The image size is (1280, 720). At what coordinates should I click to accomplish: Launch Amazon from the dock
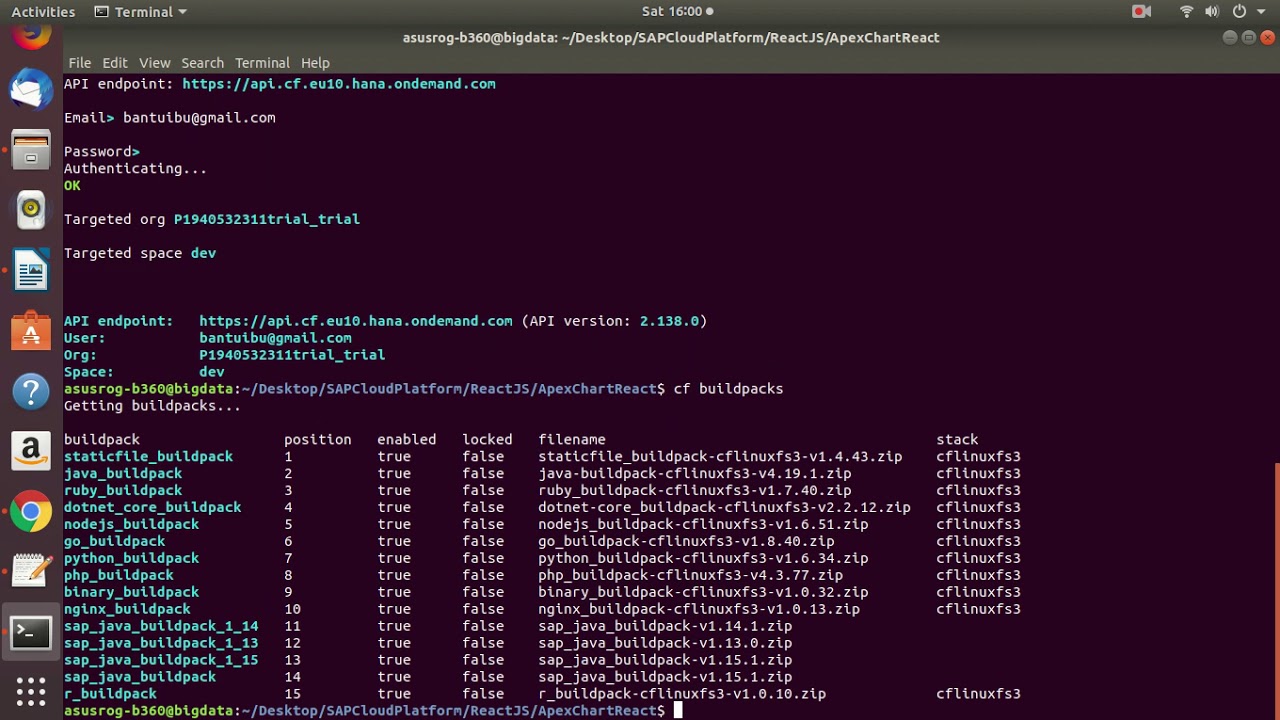(31, 451)
